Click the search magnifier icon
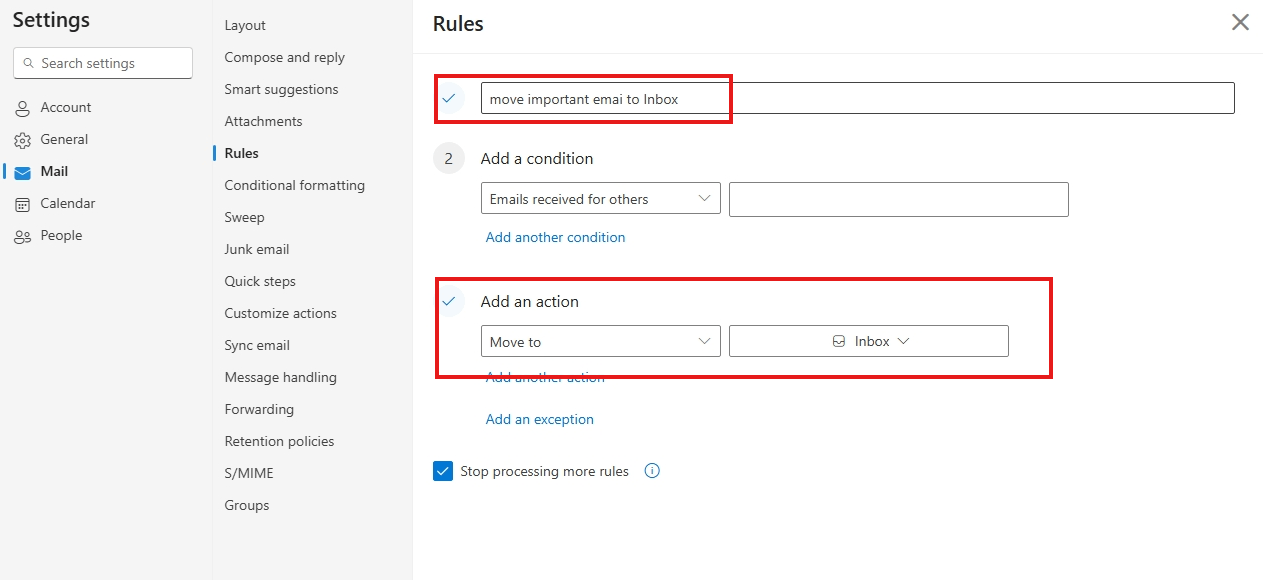 tap(31, 63)
